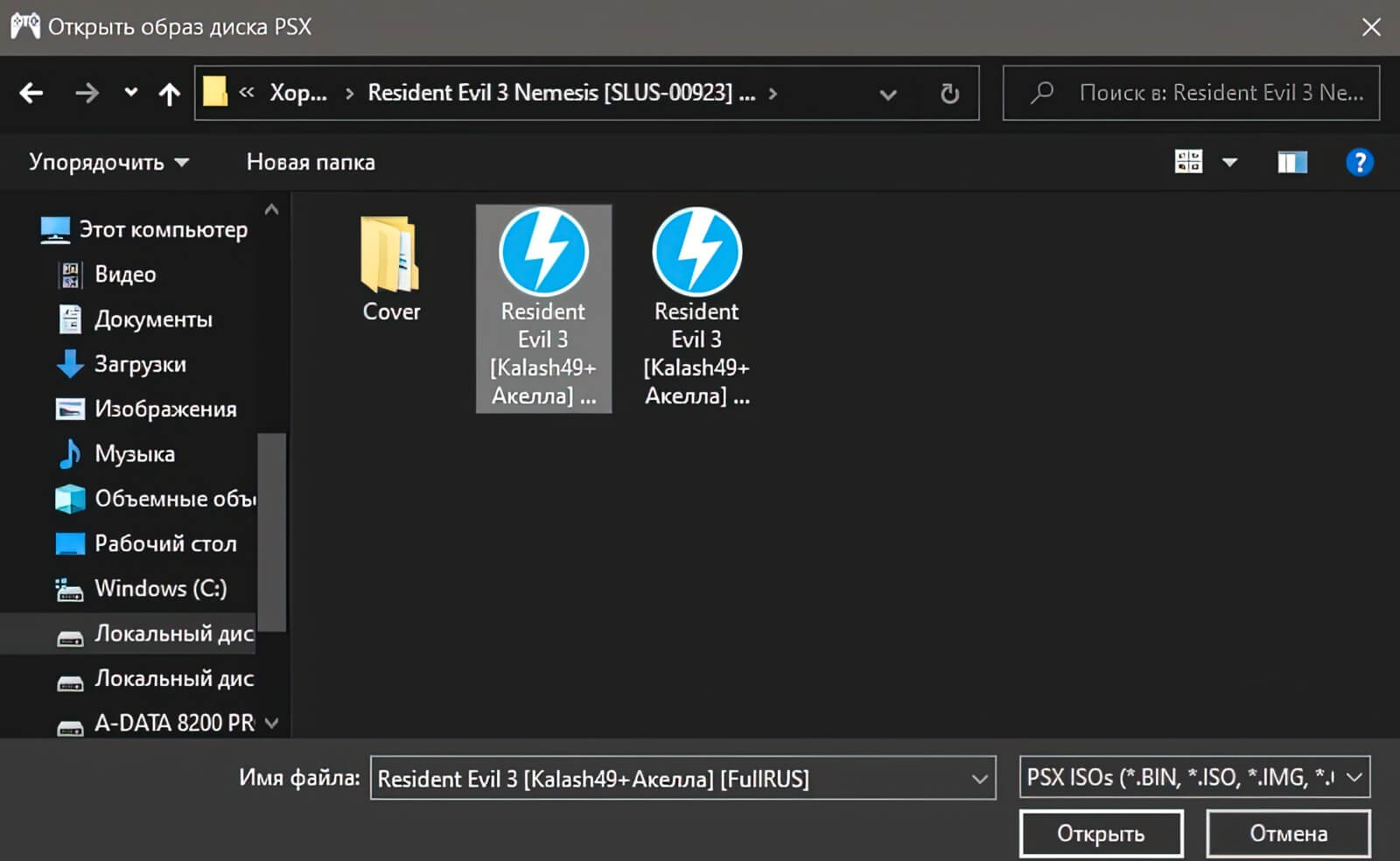The height and width of the screenshot is (861, 1400).
Task: Click the sidebar vertical scrollbar thumb
Action: tap(271, 532)
